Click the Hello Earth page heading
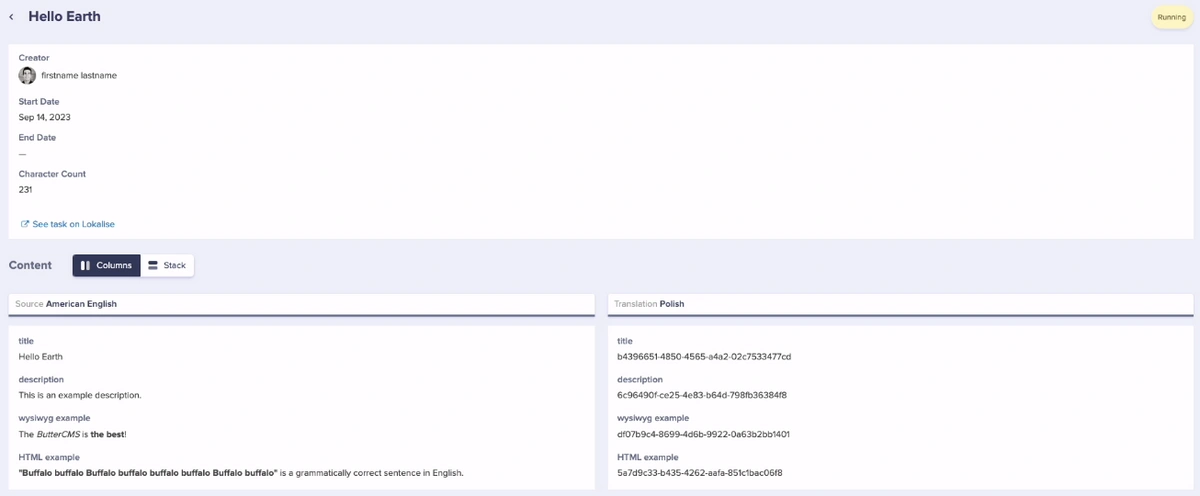This screenshot has height=496, width=1200. 64,17
